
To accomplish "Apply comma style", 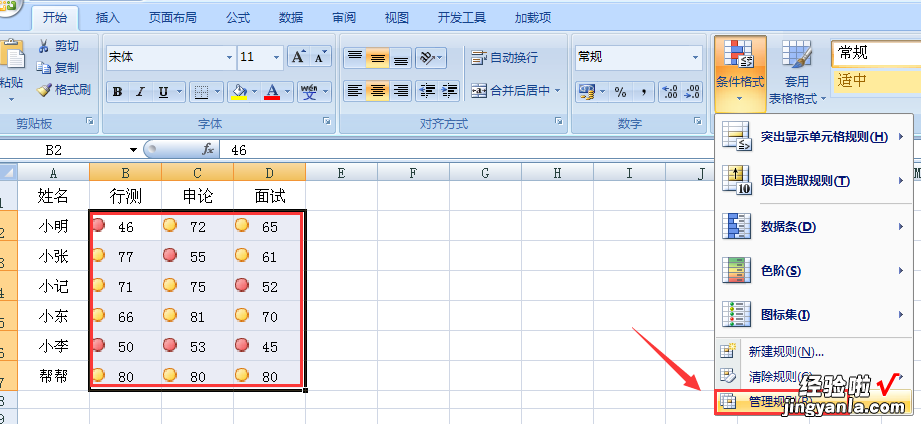I will point(643,92).
